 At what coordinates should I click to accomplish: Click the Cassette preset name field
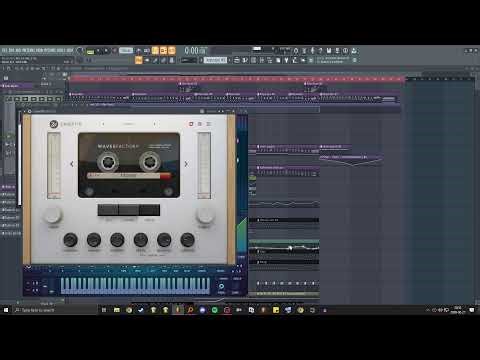[129, 124]
